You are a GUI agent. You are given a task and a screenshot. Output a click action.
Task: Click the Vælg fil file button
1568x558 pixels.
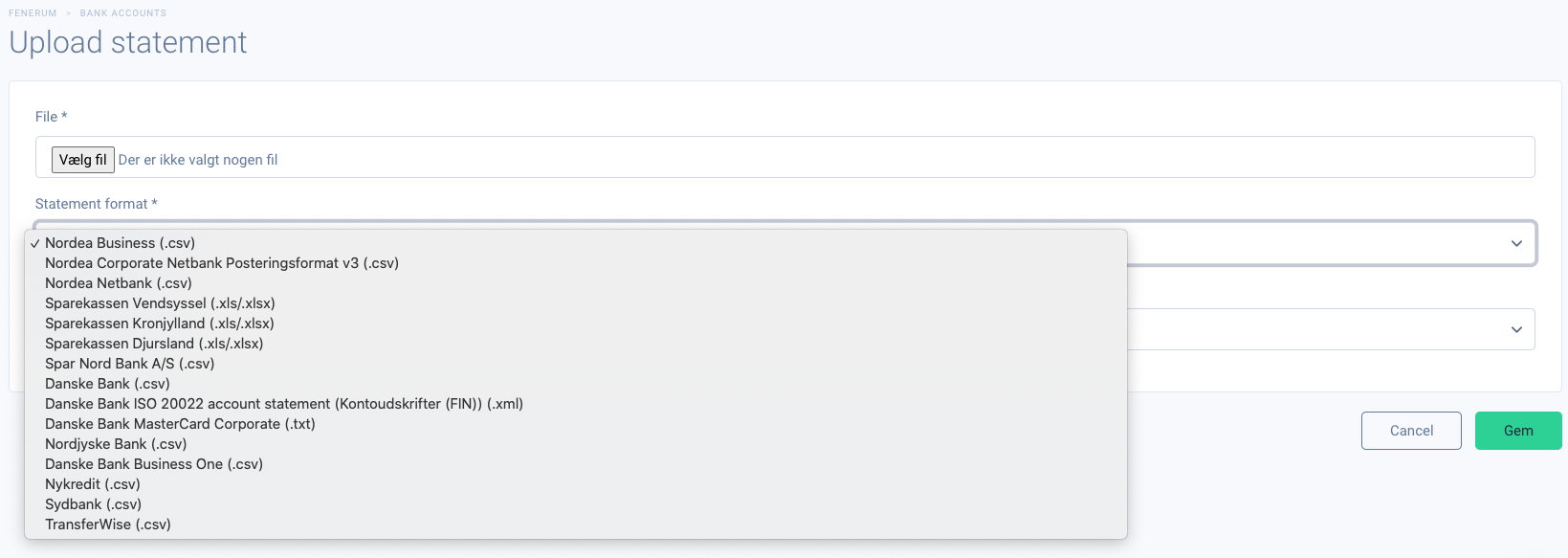click(83, 160)
